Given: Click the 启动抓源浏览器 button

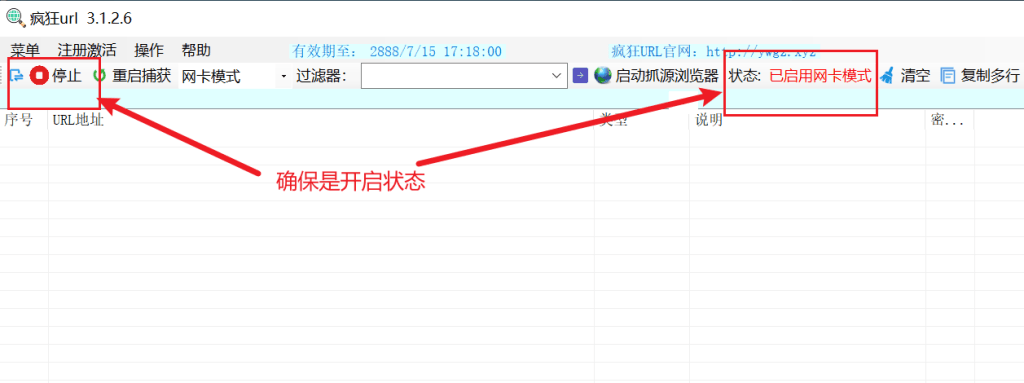Looking at the screenshot, I should 656,76.
